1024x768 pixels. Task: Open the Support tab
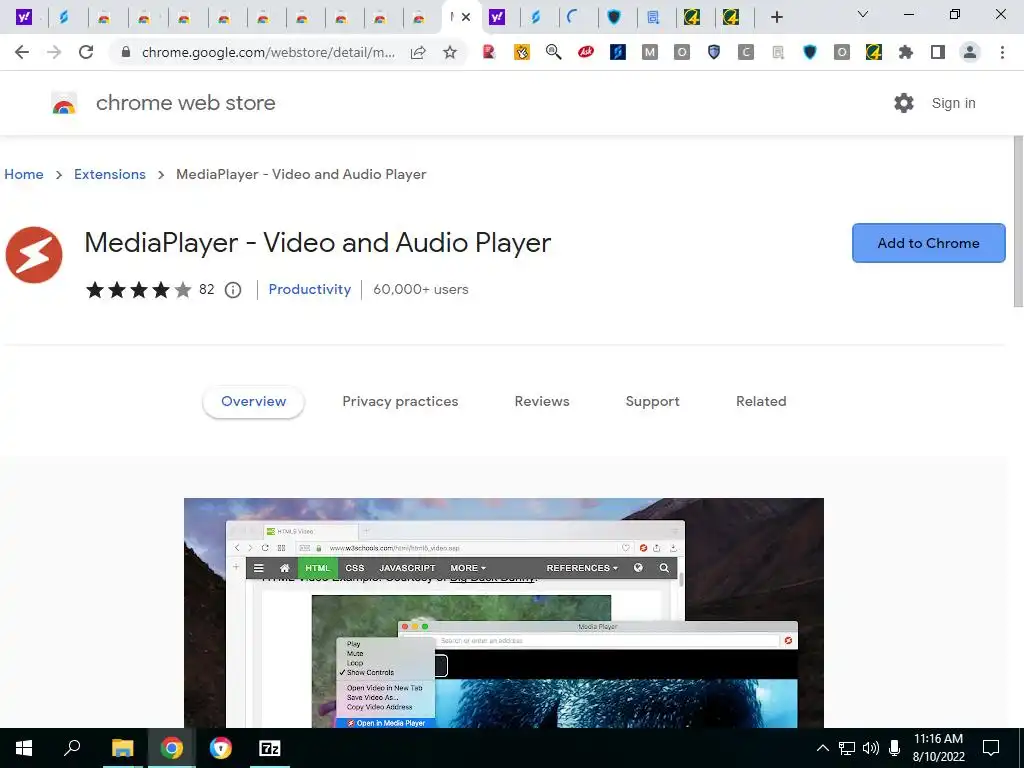(x=652, y=402)
